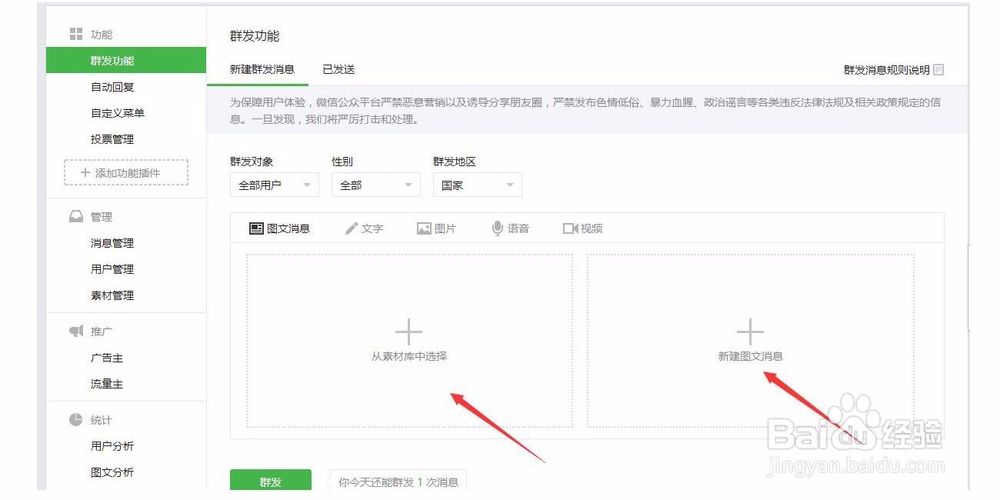The height and width of the screenshot is (500, 1000).
Task: Open 自动回复 in the sidebar
Action: (112, 87)
